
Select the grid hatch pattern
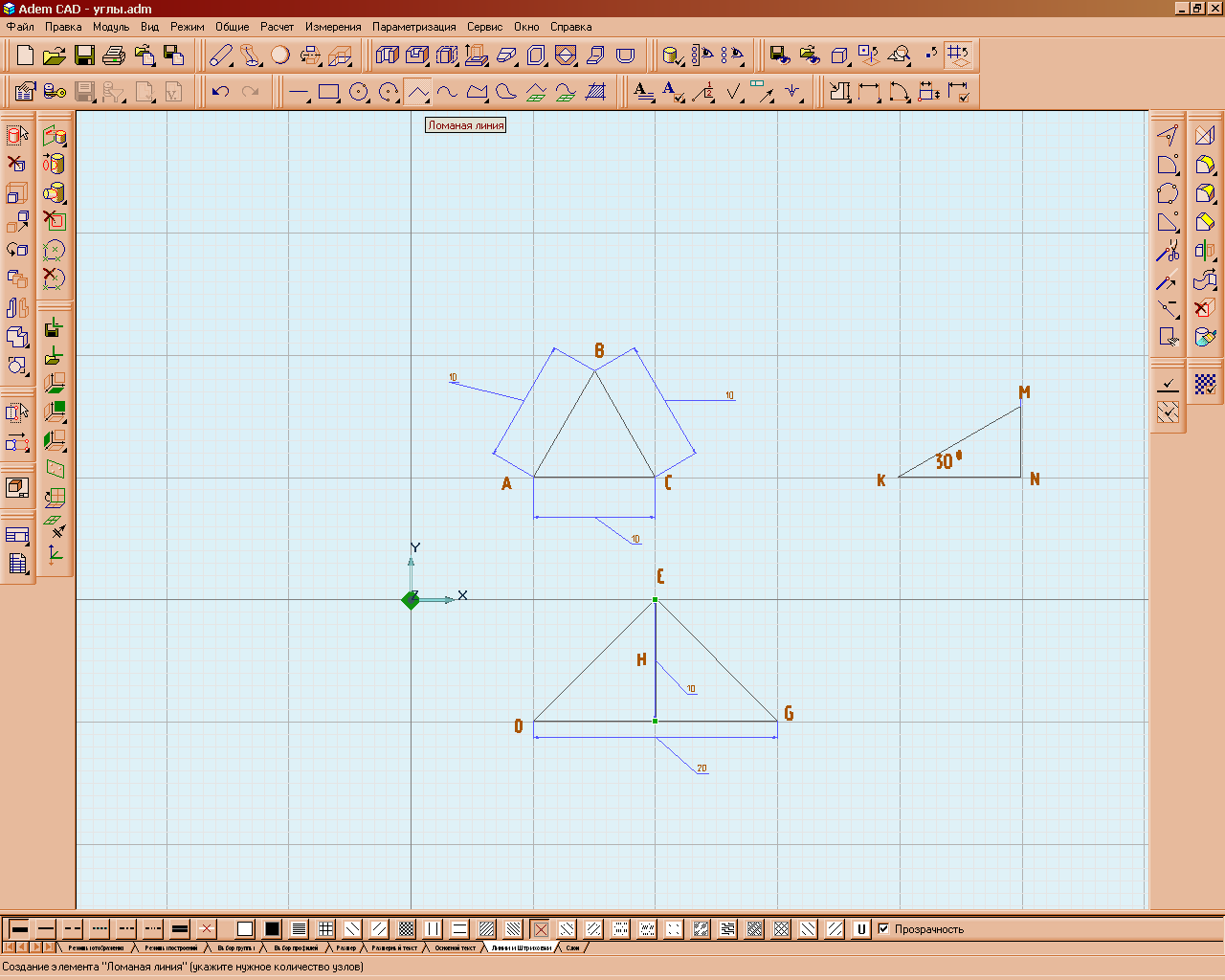[326, 928]
